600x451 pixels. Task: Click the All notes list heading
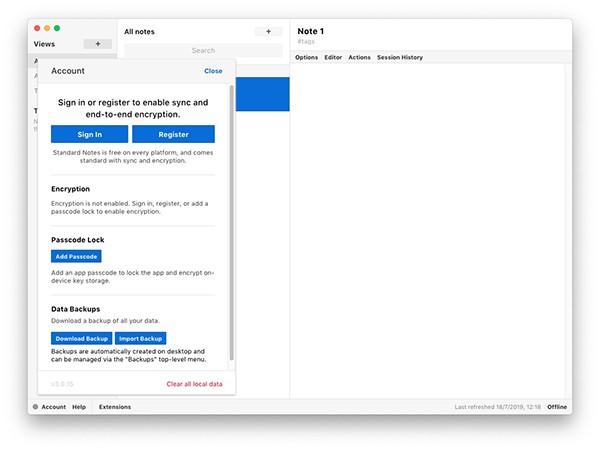coord(139,32)
